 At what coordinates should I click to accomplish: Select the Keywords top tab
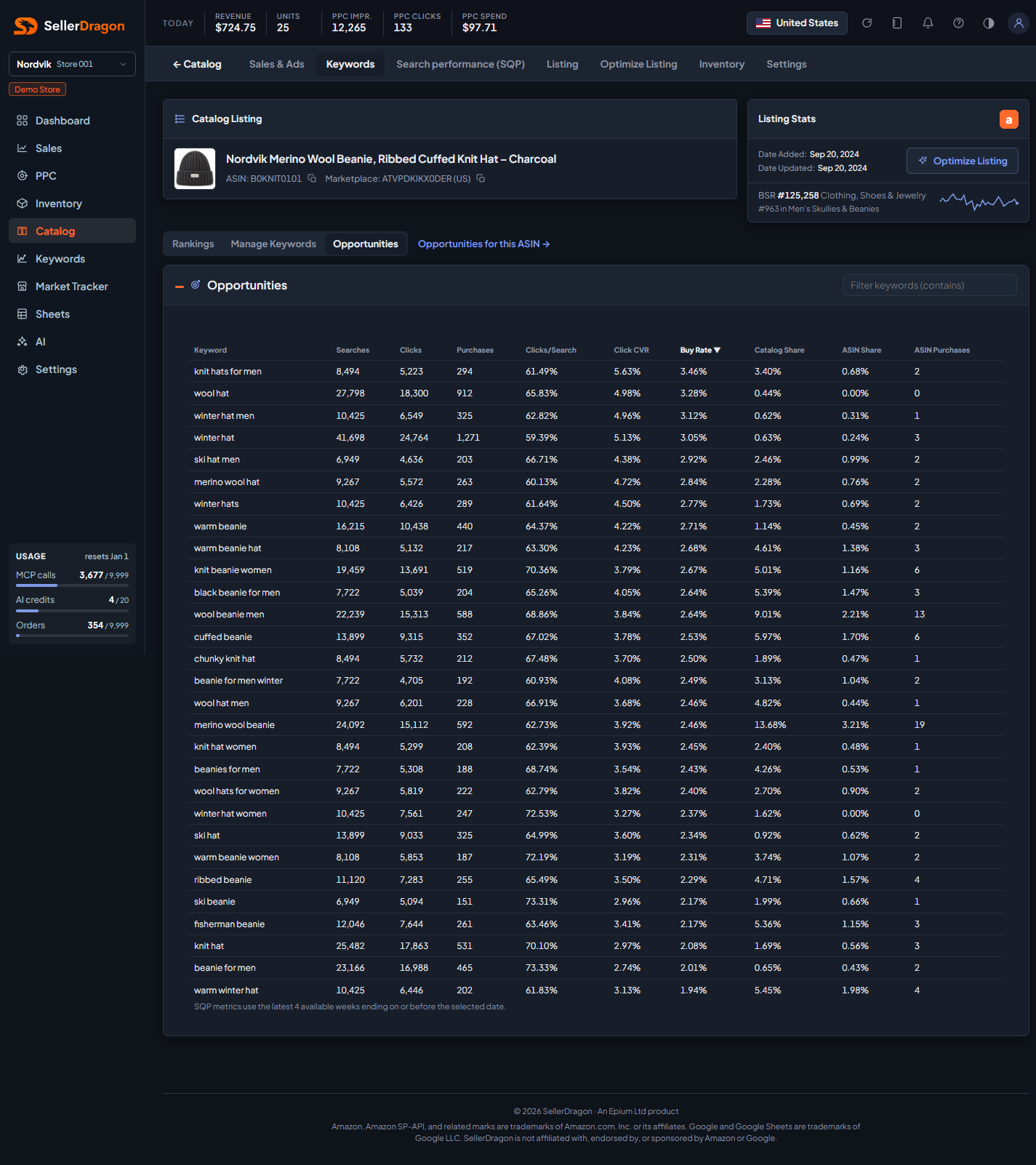pos(350,64)
